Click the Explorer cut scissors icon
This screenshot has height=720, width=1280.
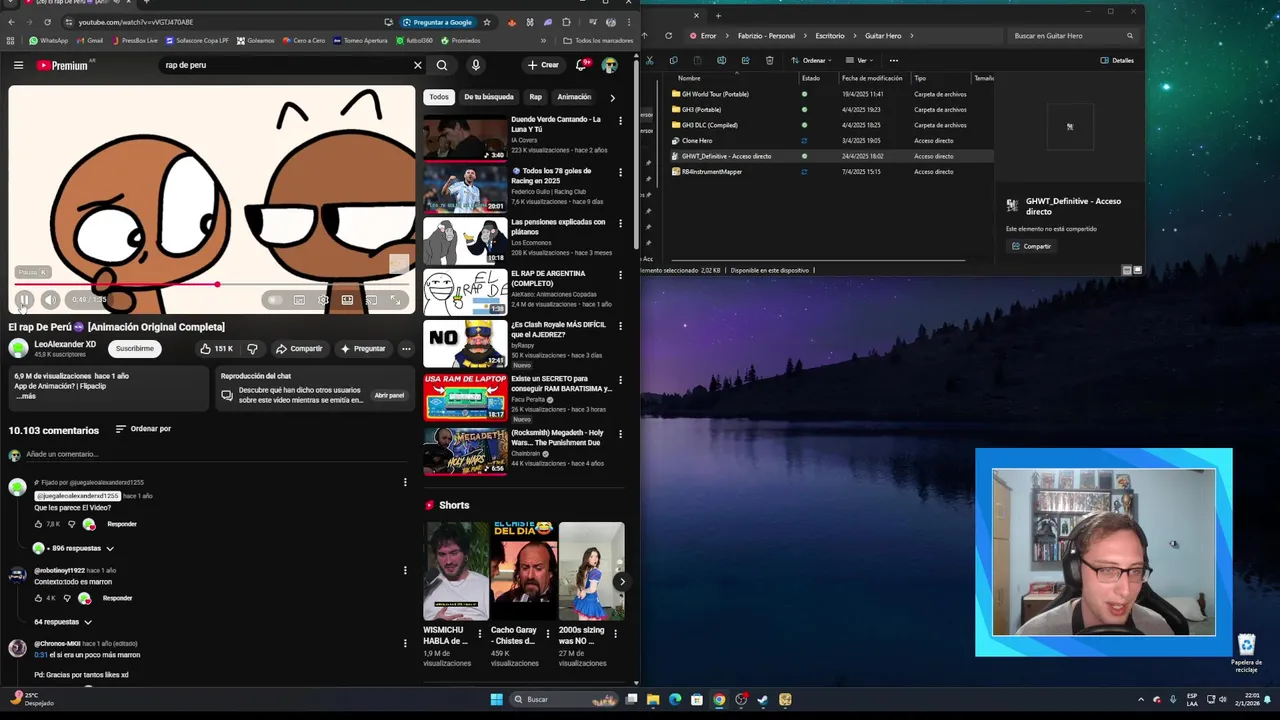click(649, 60)
